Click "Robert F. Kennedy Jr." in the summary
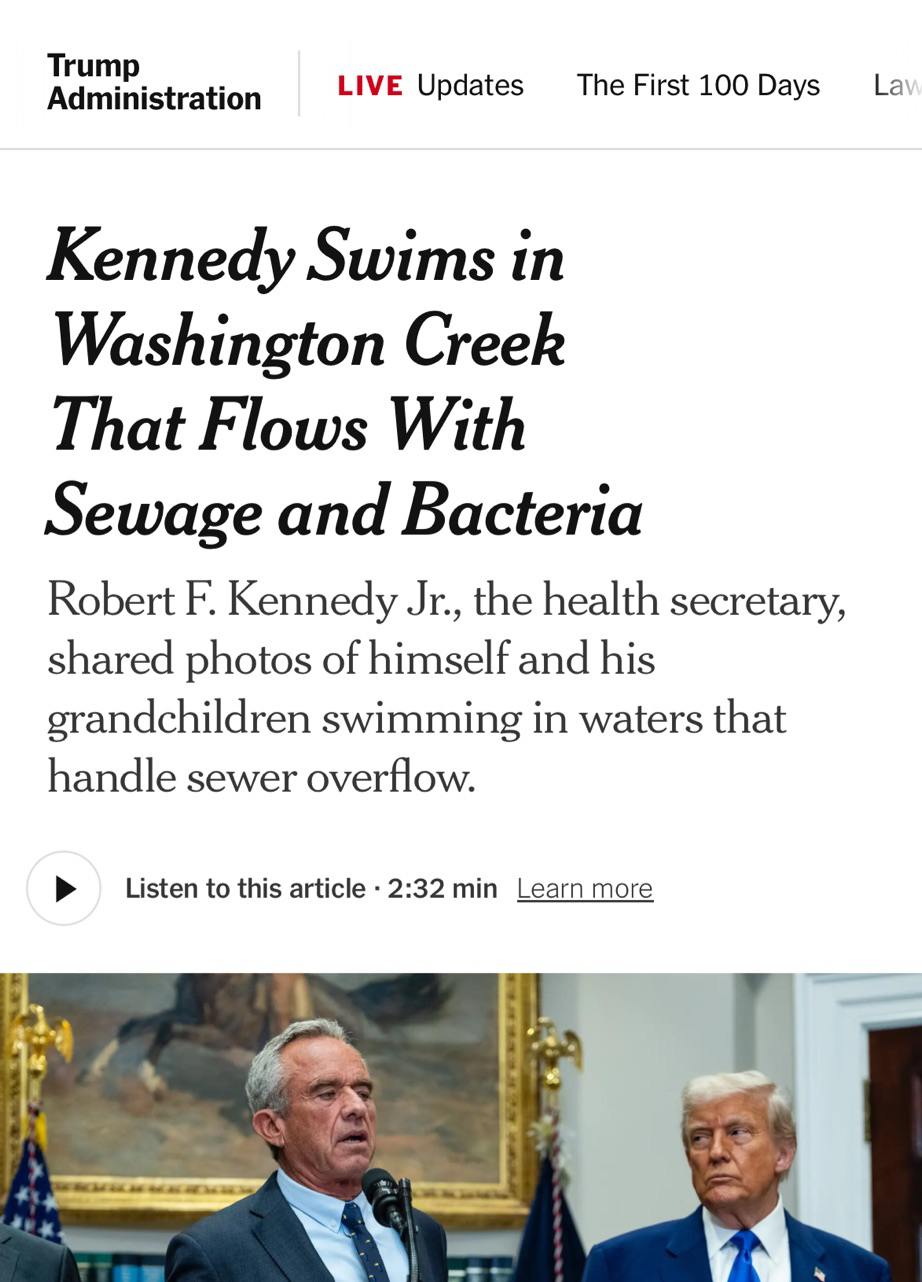The height and width of the screenshot is (1282, 922). click(250, 601)
